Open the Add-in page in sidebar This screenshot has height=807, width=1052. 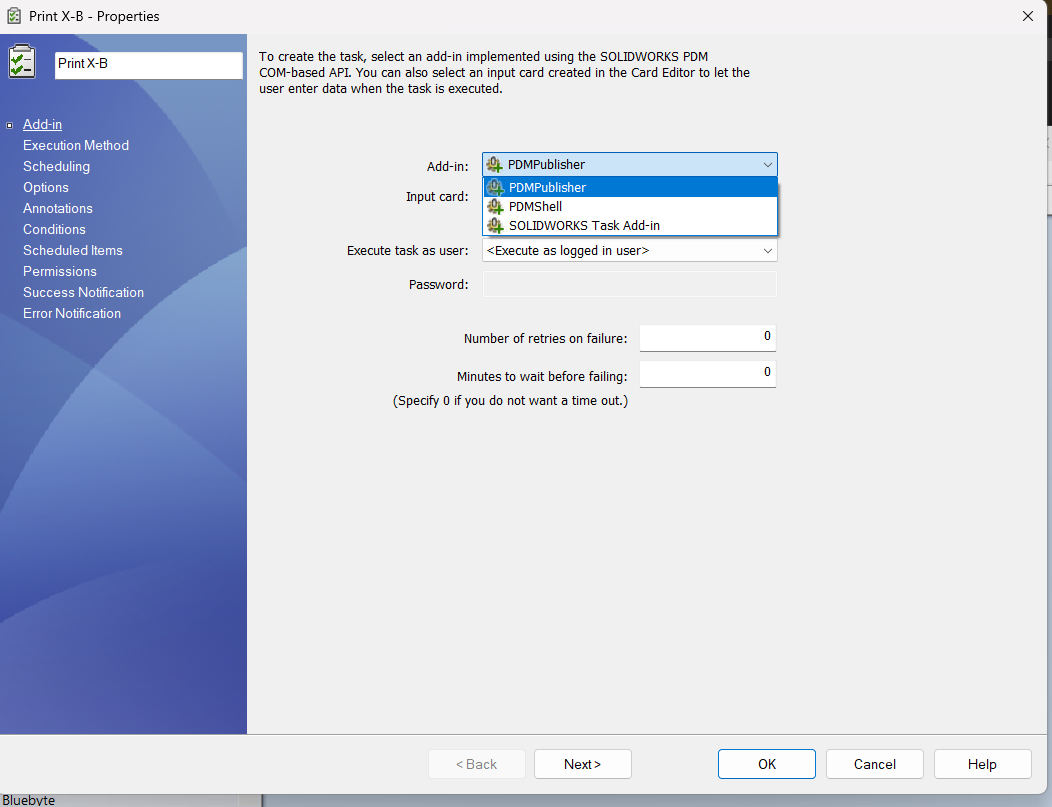pos(42,124)
